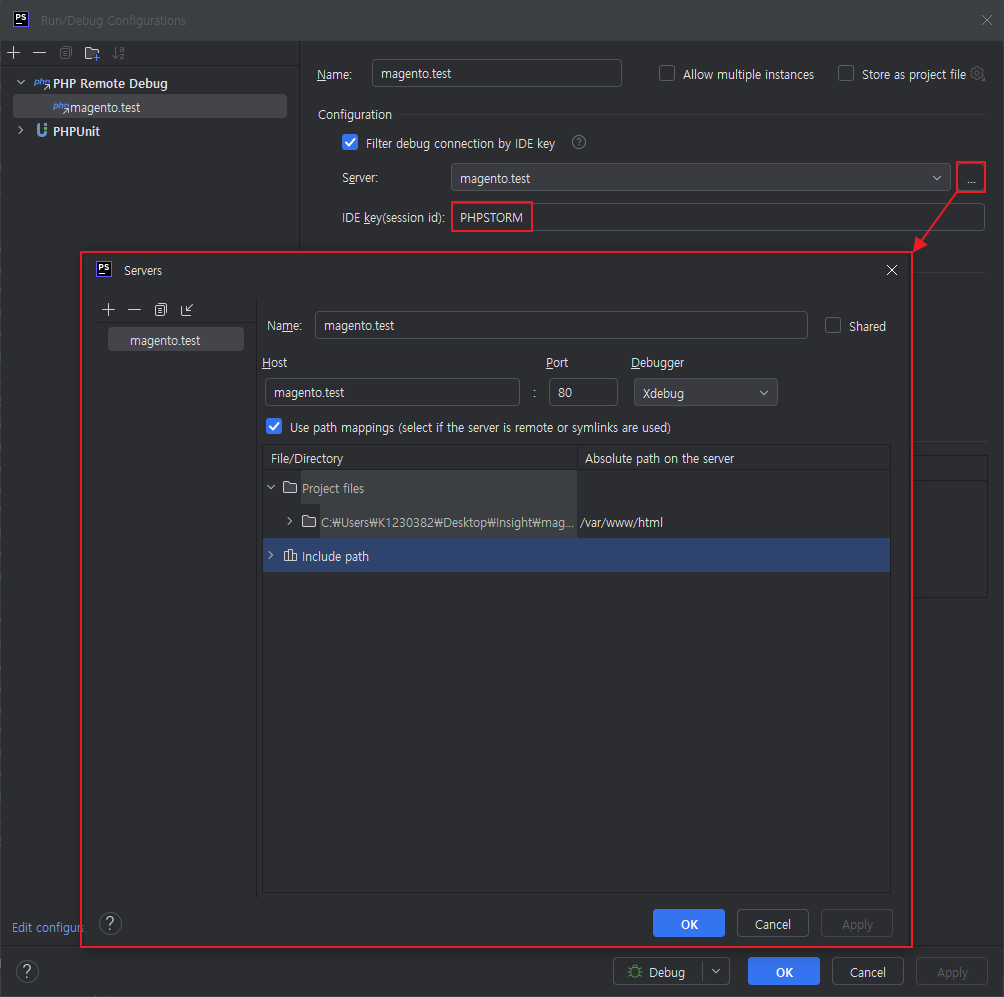Add a server in the Servers dialog
Image resolution: width=1004 pixels, height=997 pixels.
click(x=108, y=310)
